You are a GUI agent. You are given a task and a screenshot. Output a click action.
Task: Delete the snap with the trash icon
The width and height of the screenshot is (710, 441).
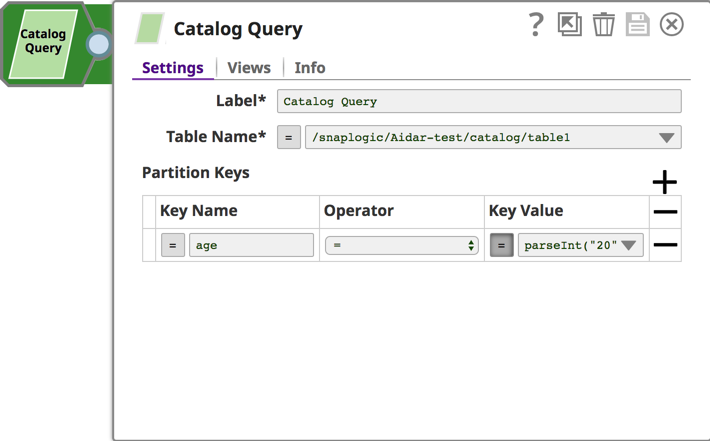pyautogui.click(x=604, y=25)
